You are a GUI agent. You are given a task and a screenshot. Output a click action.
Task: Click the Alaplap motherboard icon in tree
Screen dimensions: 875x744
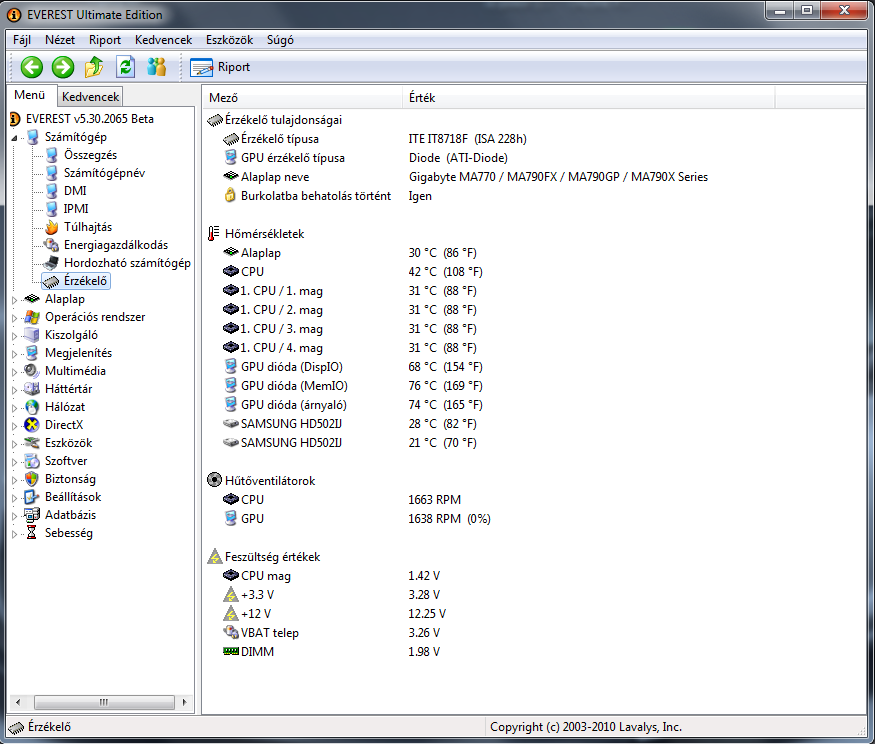(x=32, y=299)
